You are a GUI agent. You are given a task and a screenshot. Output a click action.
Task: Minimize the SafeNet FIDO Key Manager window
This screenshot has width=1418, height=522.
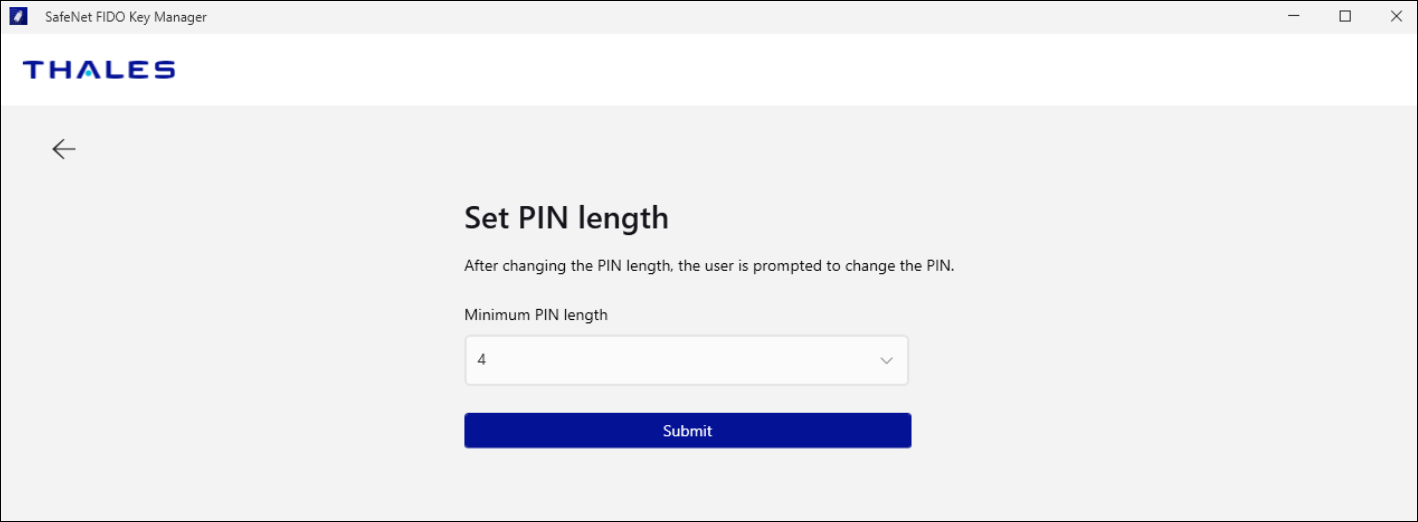click(1293, 17)
